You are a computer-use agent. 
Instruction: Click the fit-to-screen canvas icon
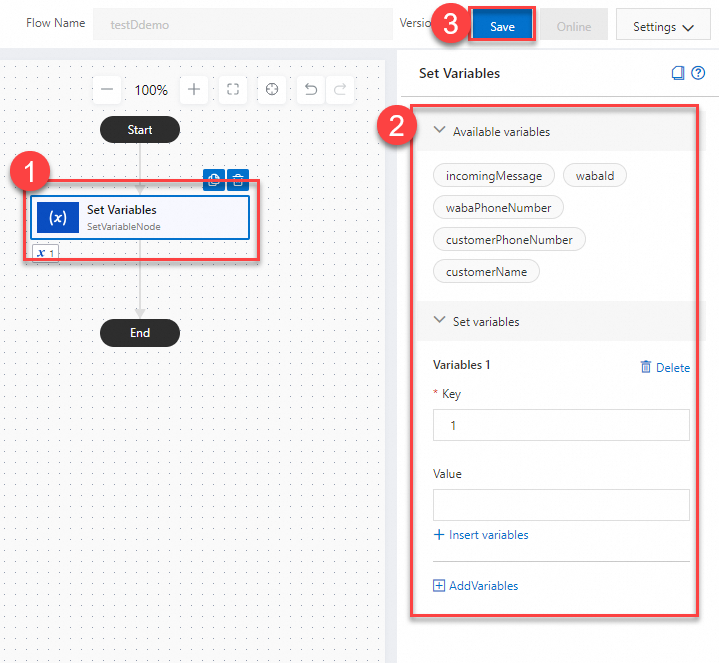coord(233,89)
